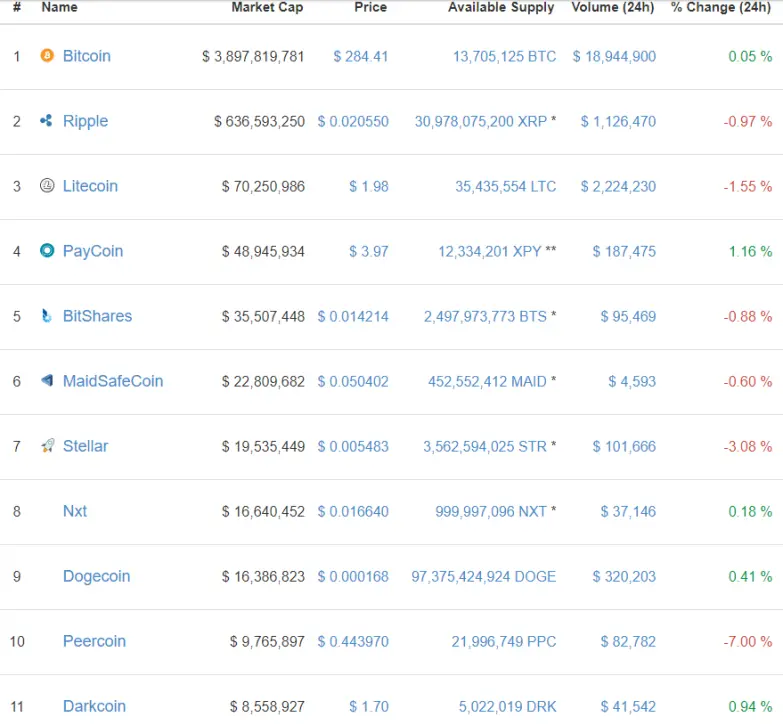The height and width of the screenshot is (725, 783).
Task: Click Dogecoin price $ 0.000168
Action: pos(353,576)
